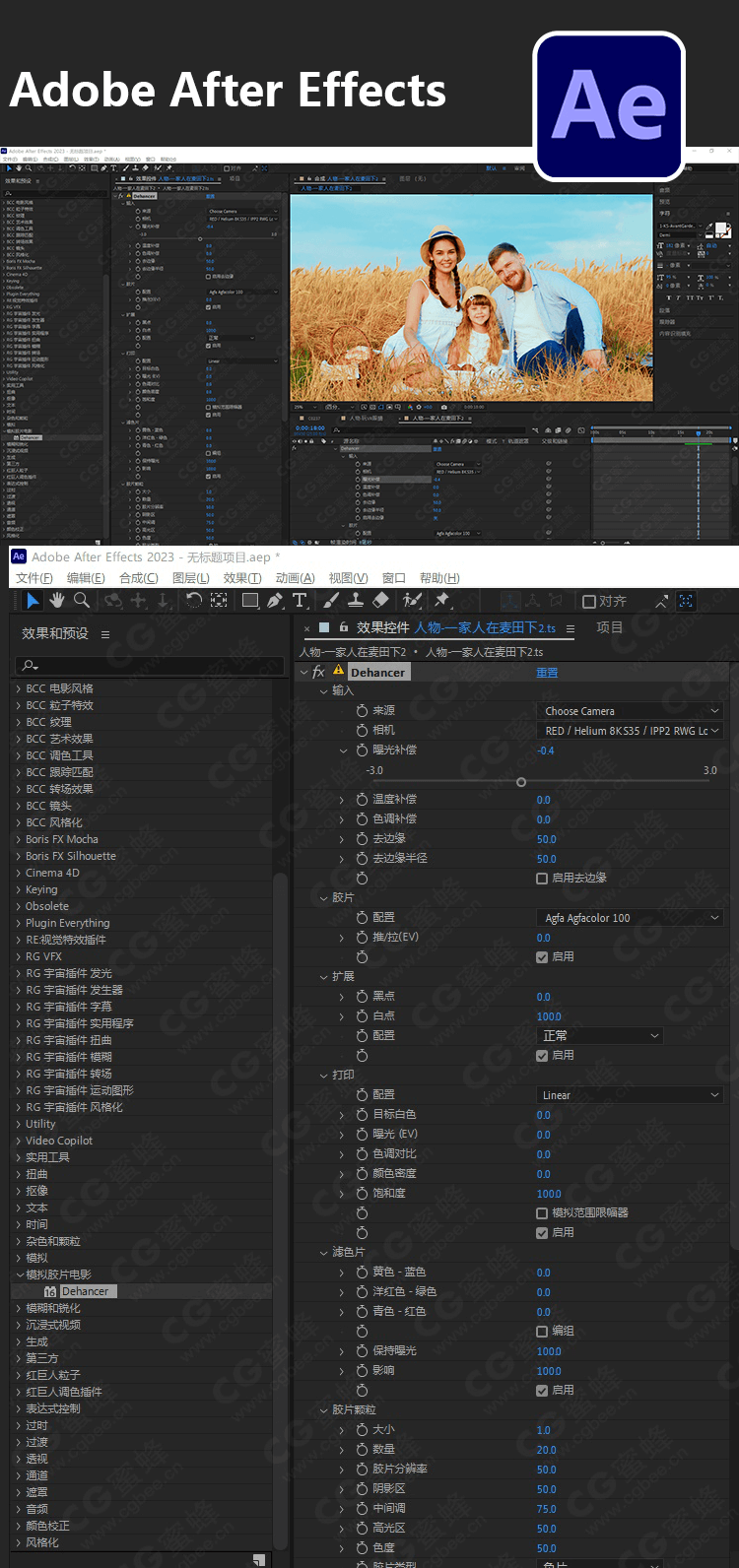Open the 效果控件 panel menu icon
The height and width of the screenshot is (1568, 739).
point(570,628)
